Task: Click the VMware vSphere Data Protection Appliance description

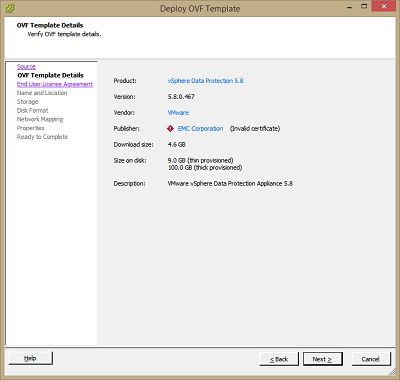Action: point(230,184)
